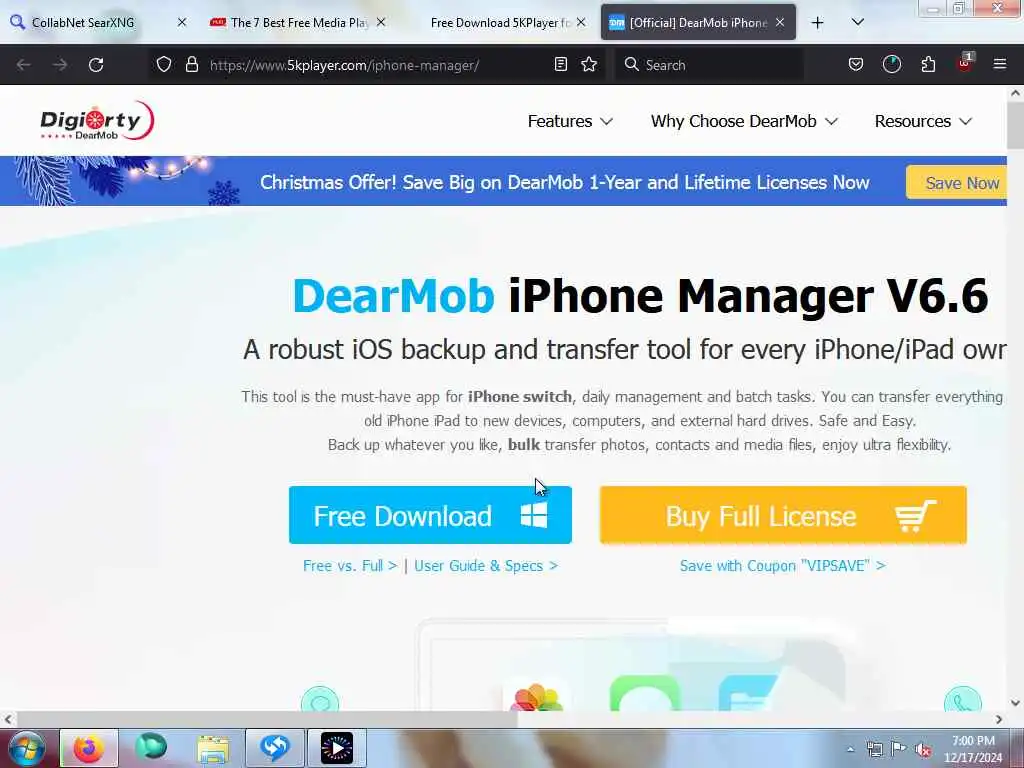Image resolution: width=1024 pixels, height=768 pixels.
Task: Close the DearMob iPhone tab
Action: pyautogui.click(x=780, y=23)
